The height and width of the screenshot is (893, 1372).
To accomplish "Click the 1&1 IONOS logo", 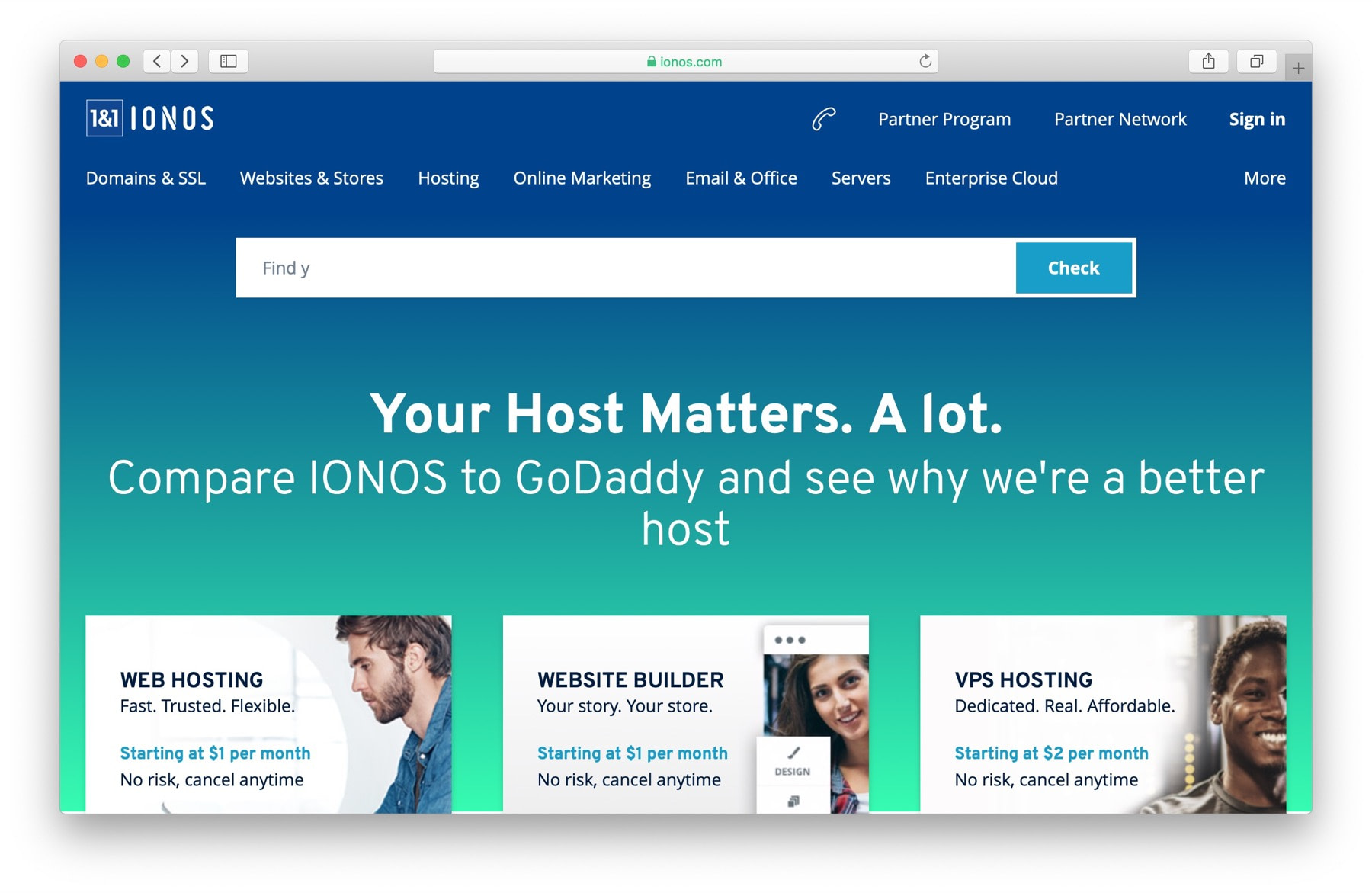I will click(150, 118).
